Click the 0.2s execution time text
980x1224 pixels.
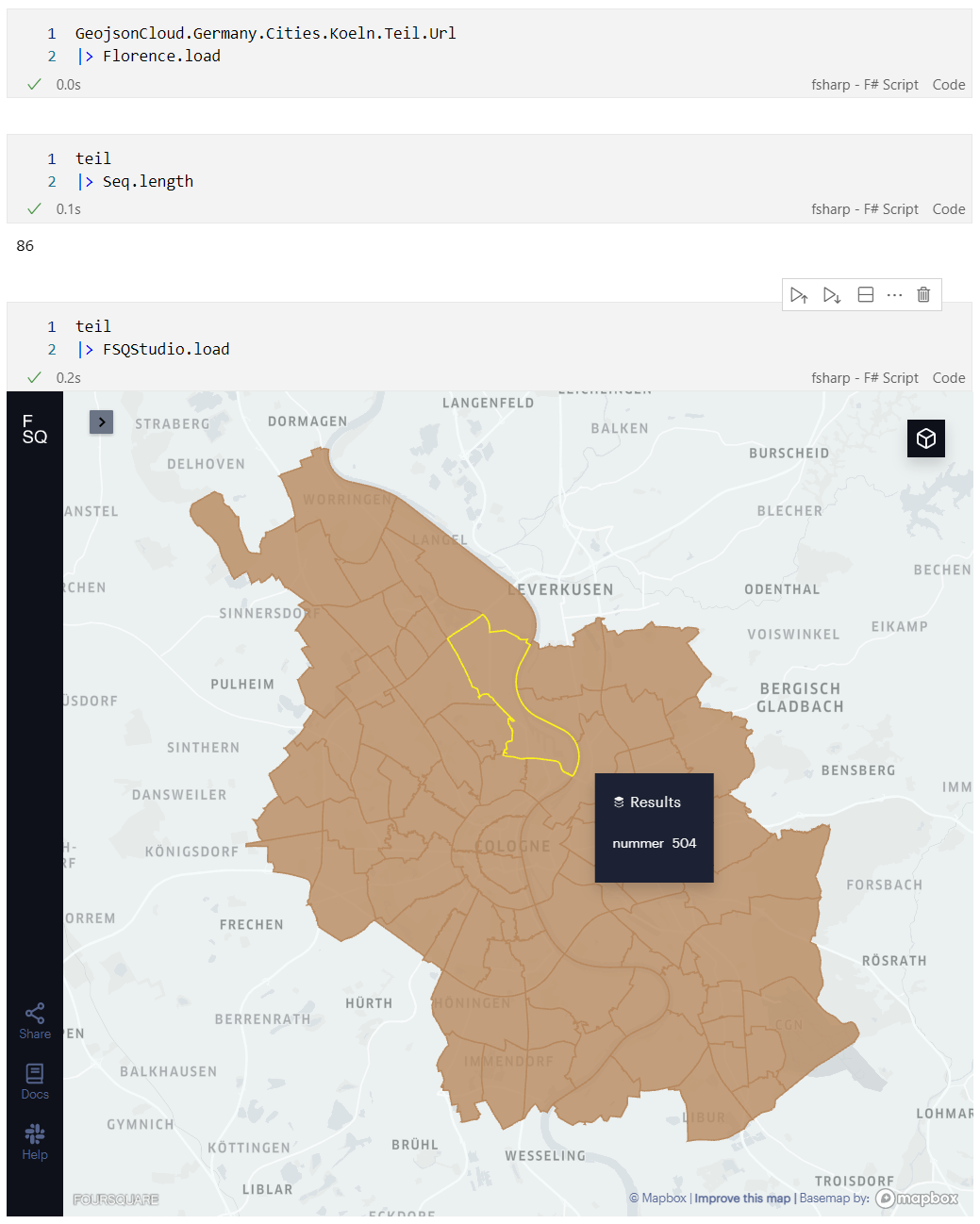pyautogui.click(x=69, y=377)
